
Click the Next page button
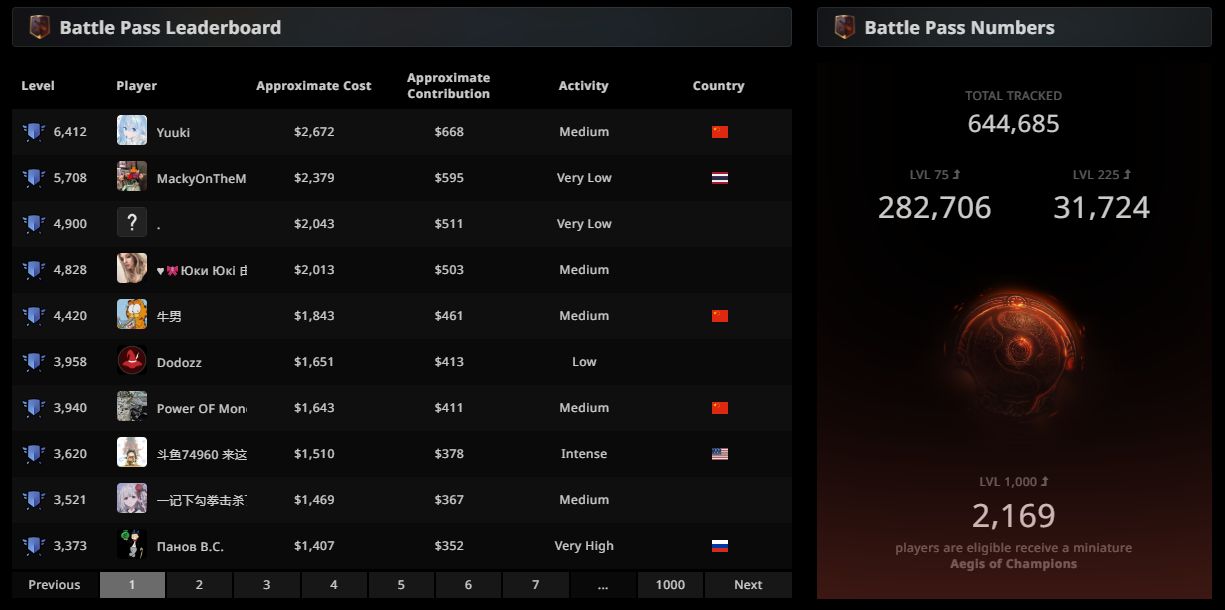(748, 585)
